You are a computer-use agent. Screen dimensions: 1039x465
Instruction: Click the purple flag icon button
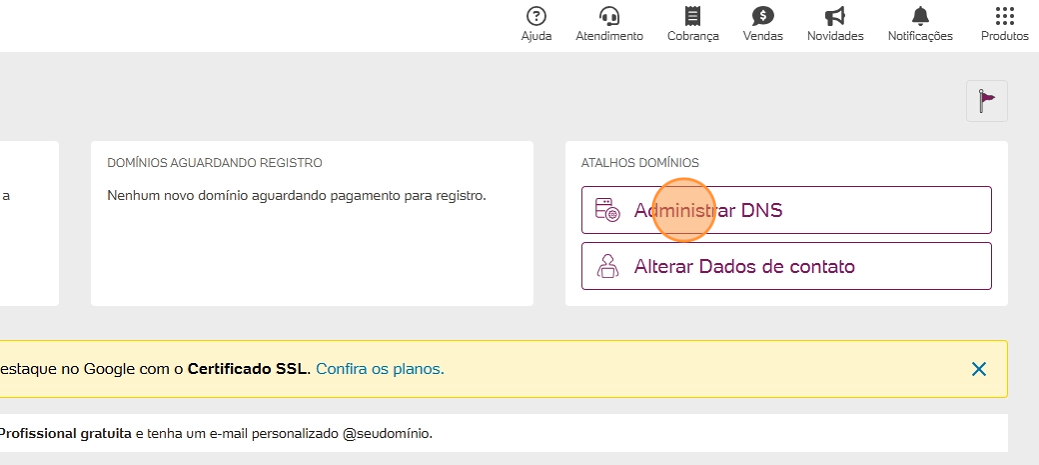click(987, 101)
